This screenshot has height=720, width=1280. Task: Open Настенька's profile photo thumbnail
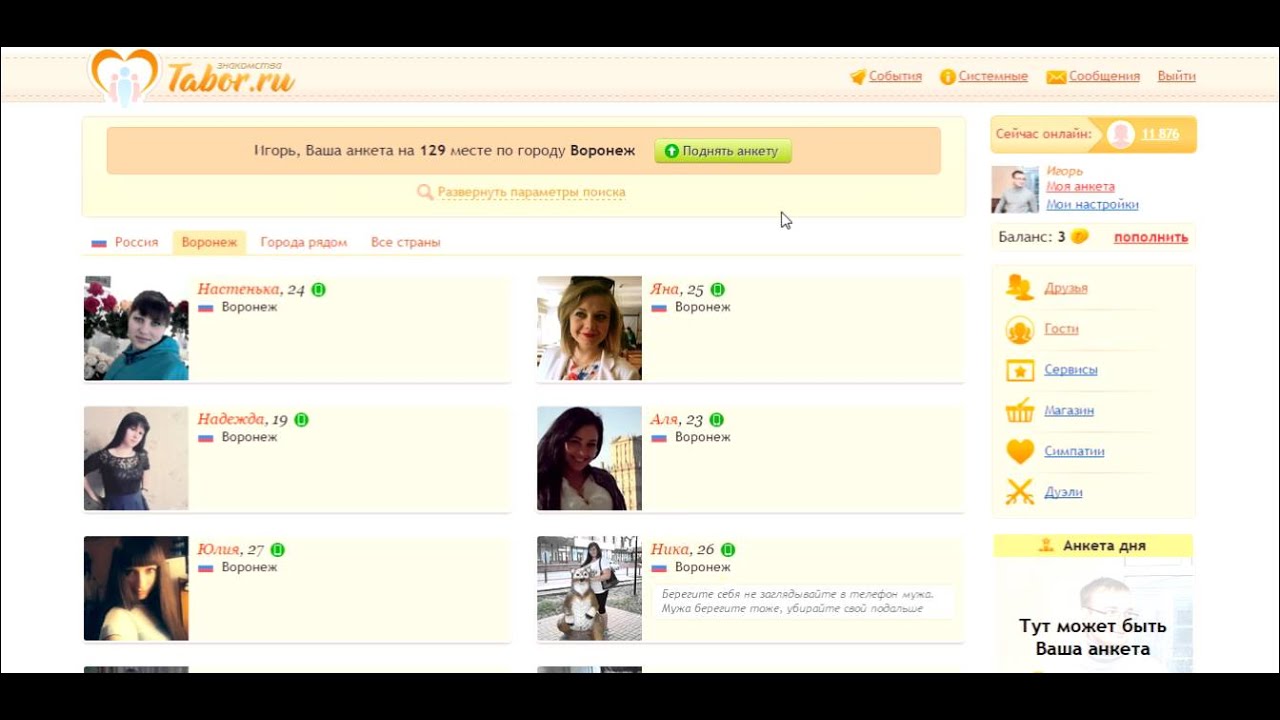coord(136,328)
